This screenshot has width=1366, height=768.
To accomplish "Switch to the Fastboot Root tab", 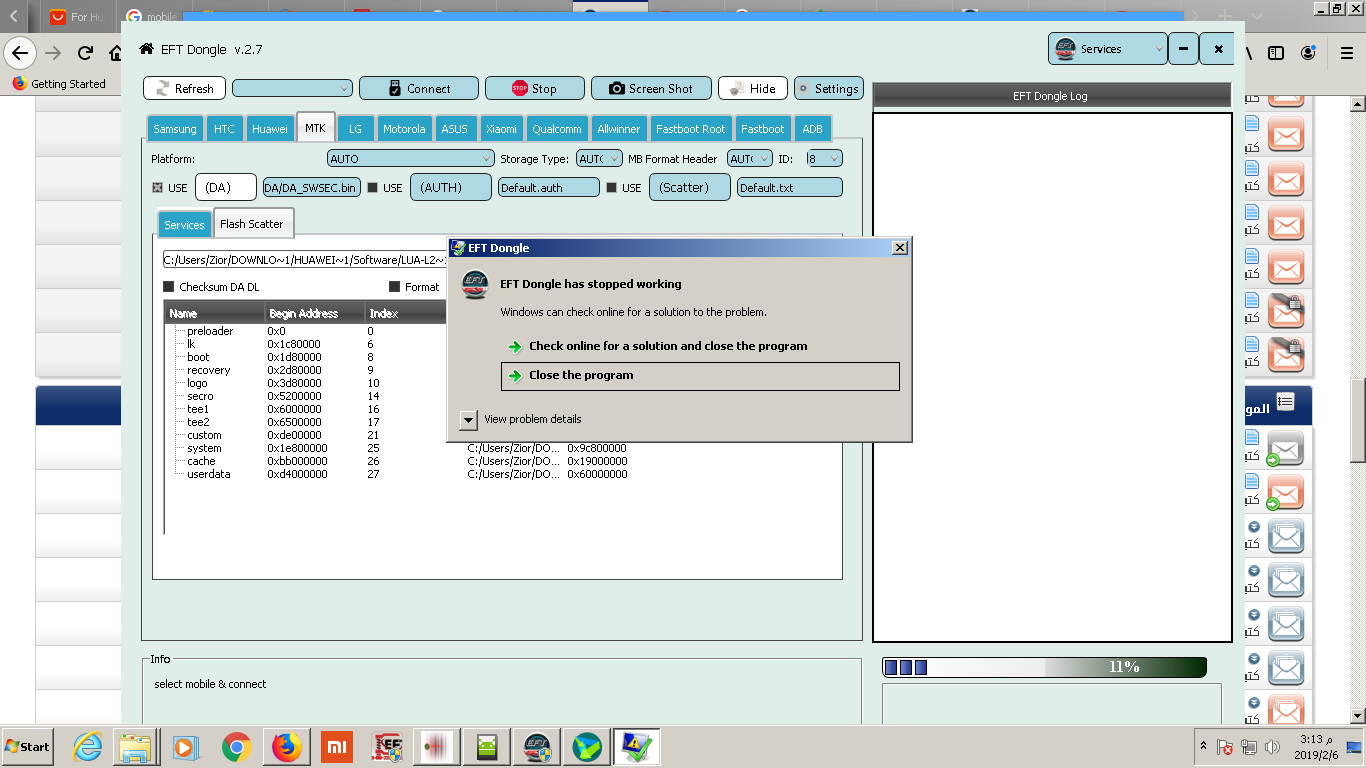I will pyautogui.click(x=691, y=129).
